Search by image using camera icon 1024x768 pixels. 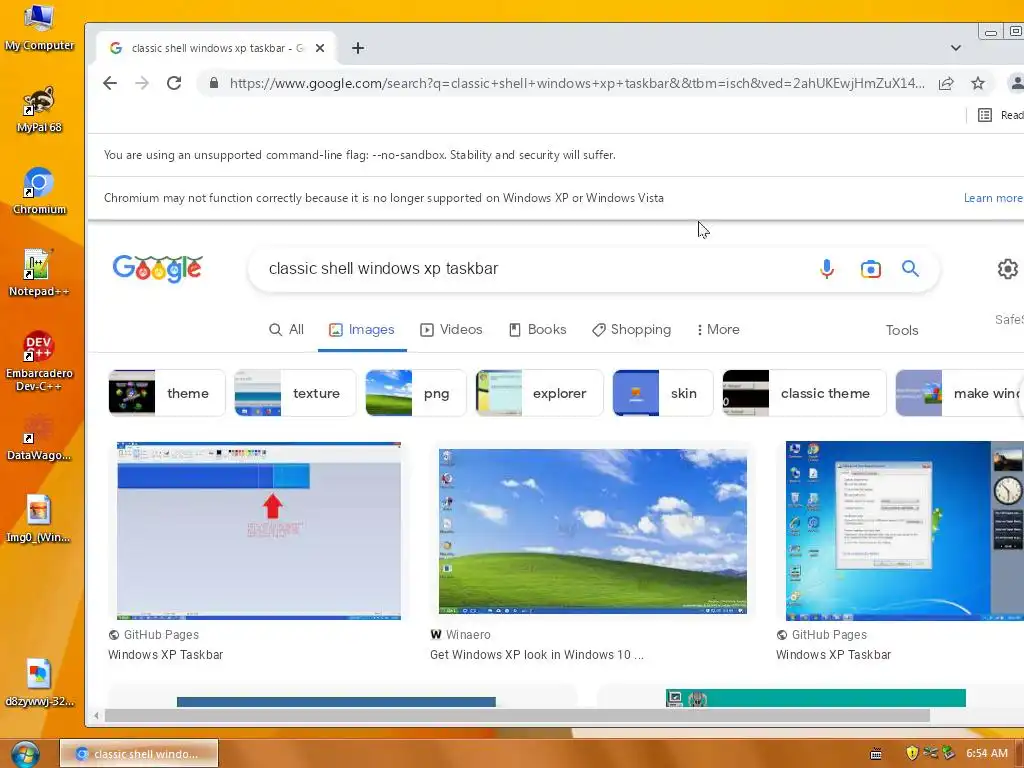[x=871, y=268]
